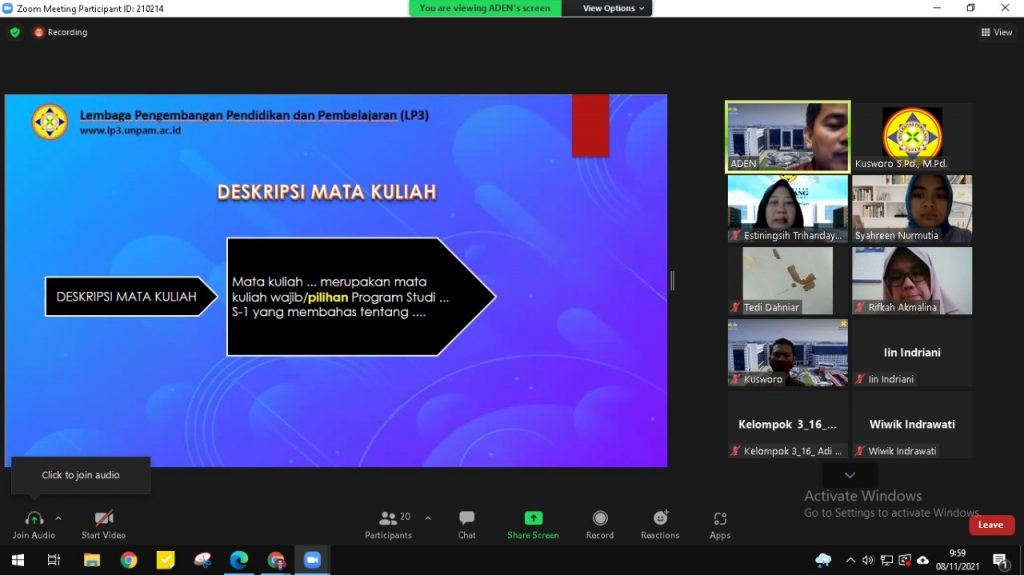Open the View Options dropdown
Screen dimensions: 1024x575
(613, 8)
